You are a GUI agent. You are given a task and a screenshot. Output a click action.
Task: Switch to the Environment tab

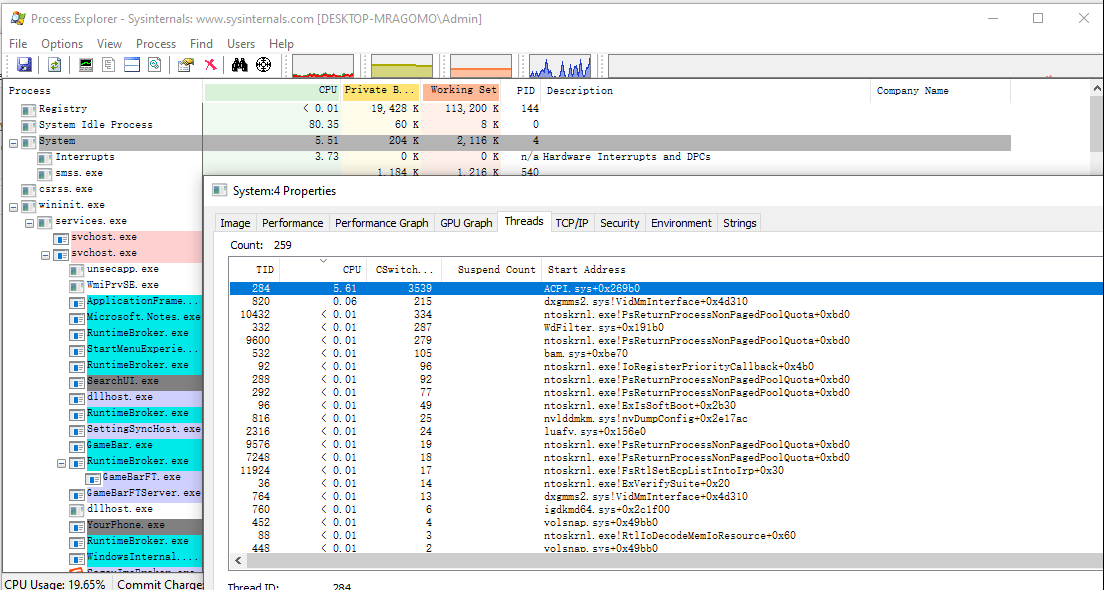(x=682, y=222)
